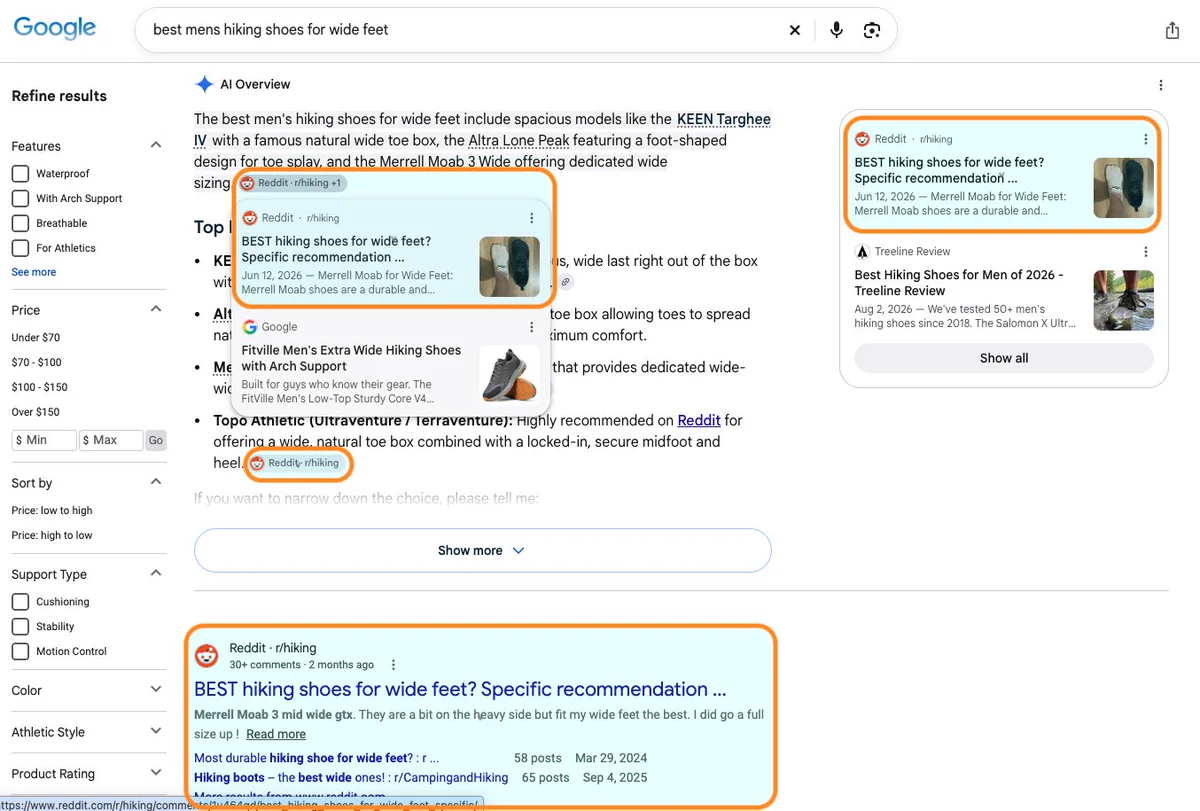1200x811 pixels.
Task: Open the Fitville Men's Extra Wide Hiking Shoes title
Action: 351,358
